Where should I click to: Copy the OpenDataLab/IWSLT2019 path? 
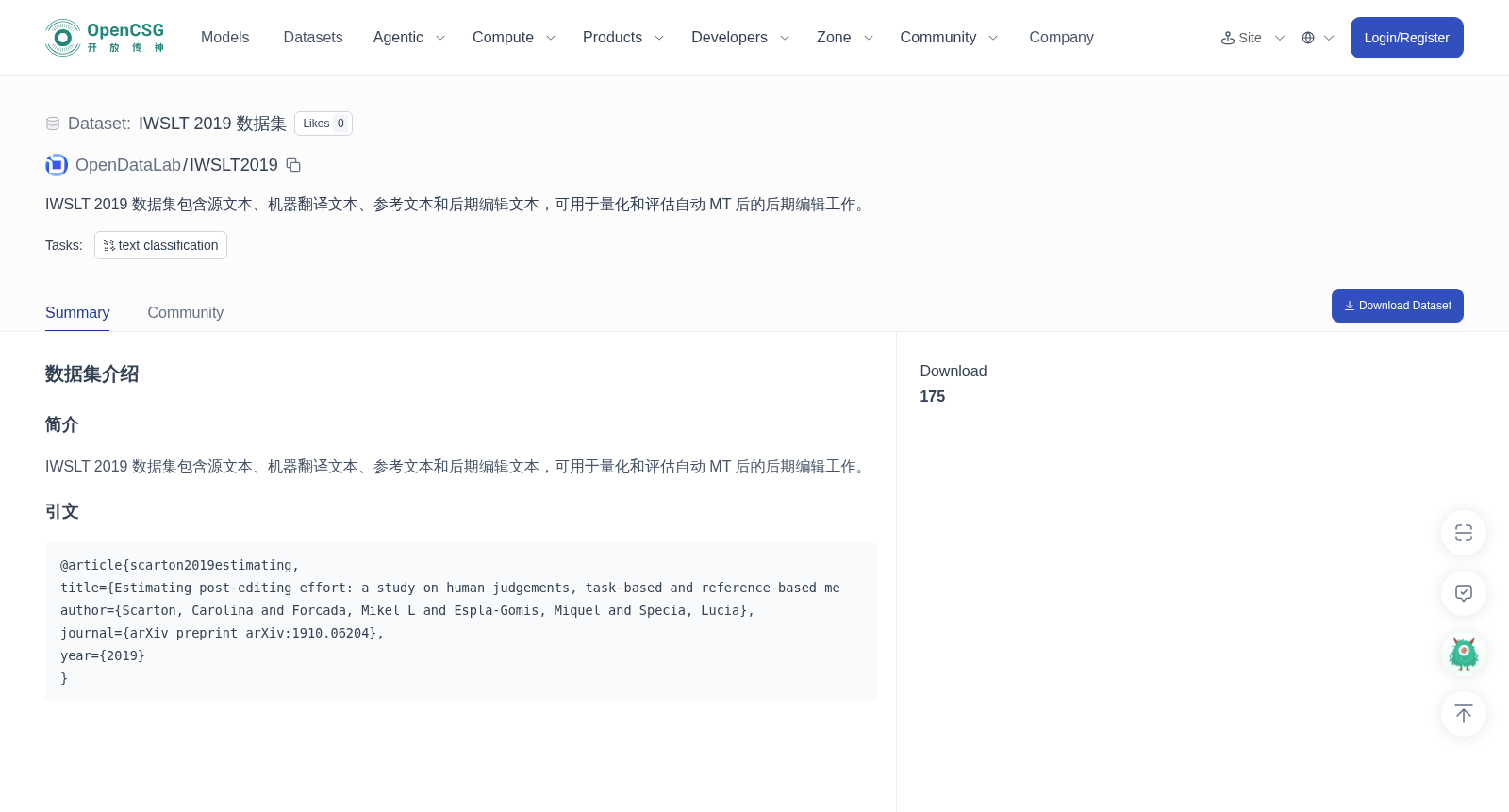click(x=293, y=165)
